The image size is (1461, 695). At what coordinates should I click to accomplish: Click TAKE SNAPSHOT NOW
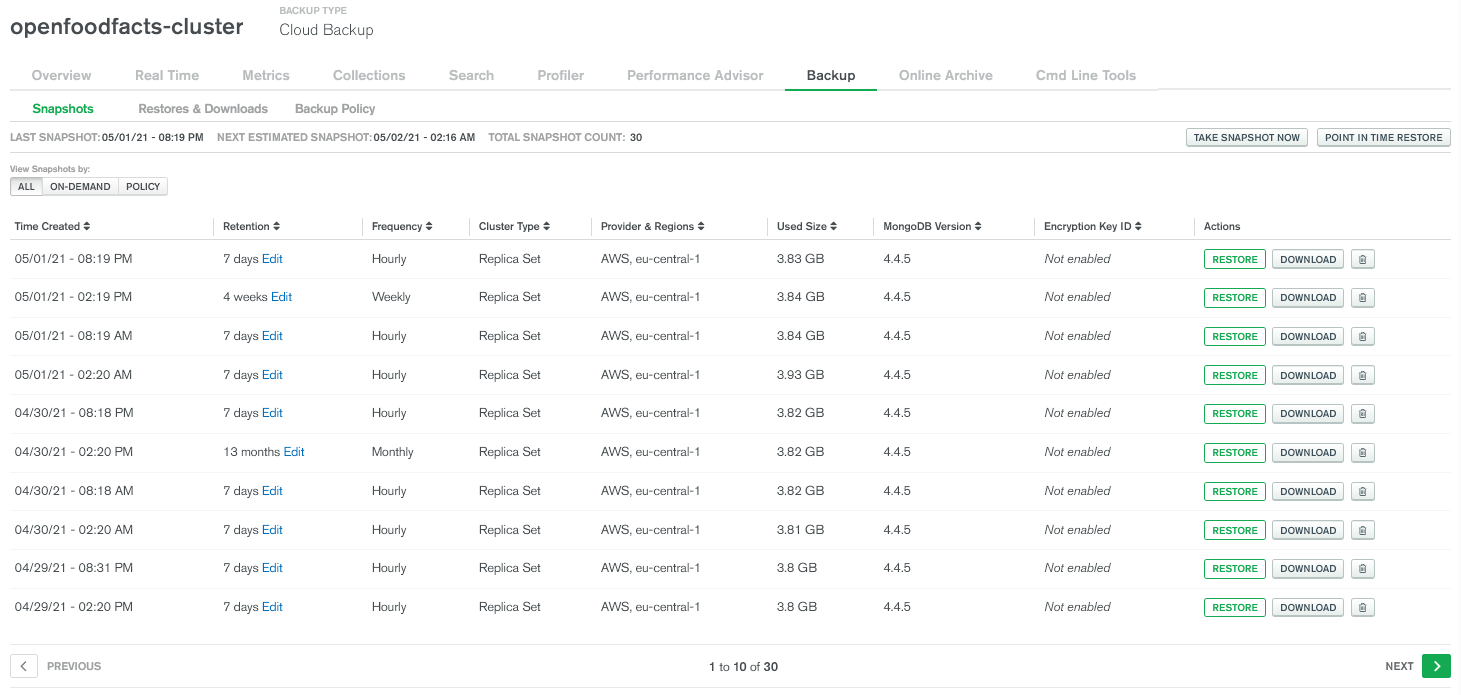(x=1246, y=137)
